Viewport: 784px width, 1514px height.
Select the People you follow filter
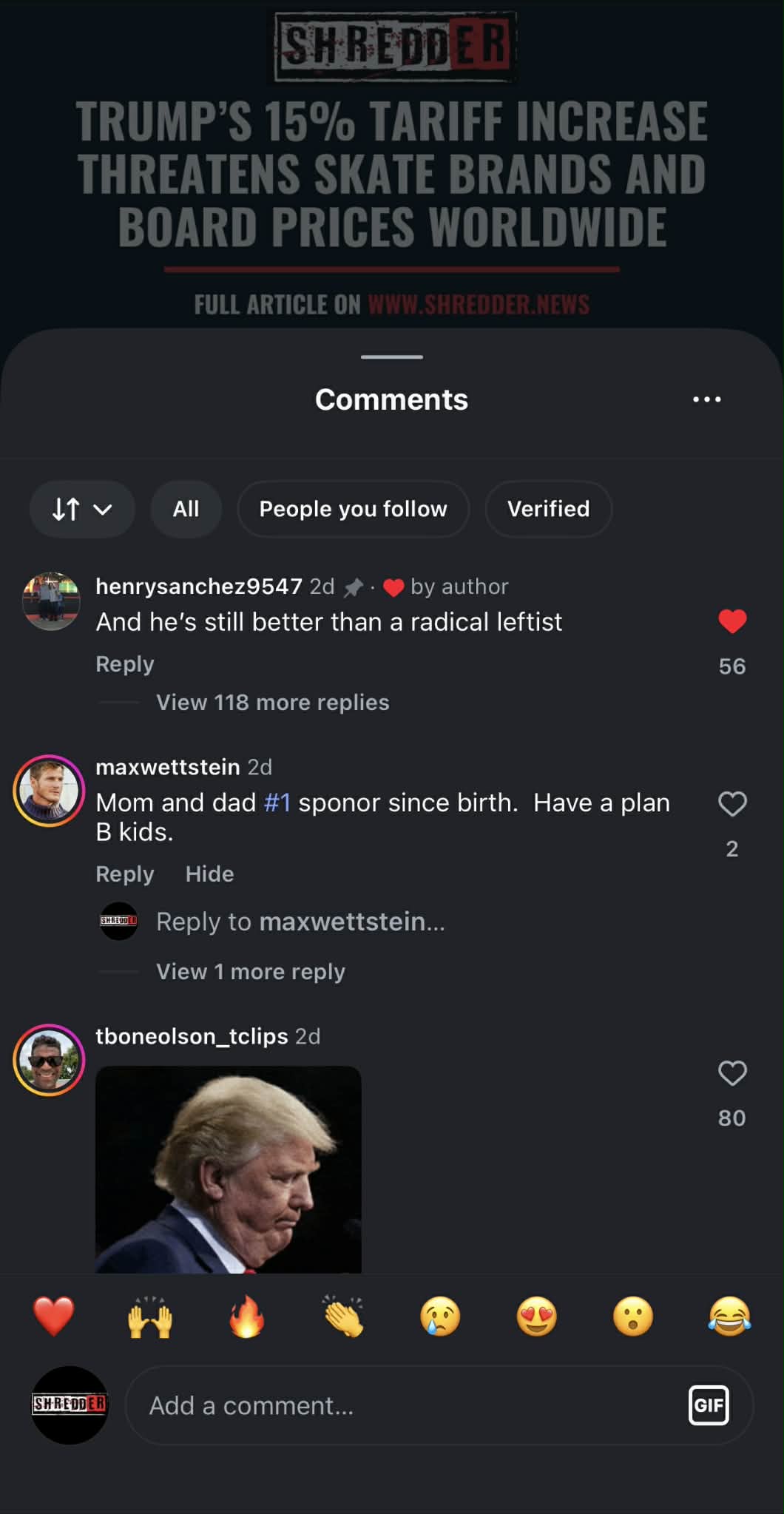353,509
